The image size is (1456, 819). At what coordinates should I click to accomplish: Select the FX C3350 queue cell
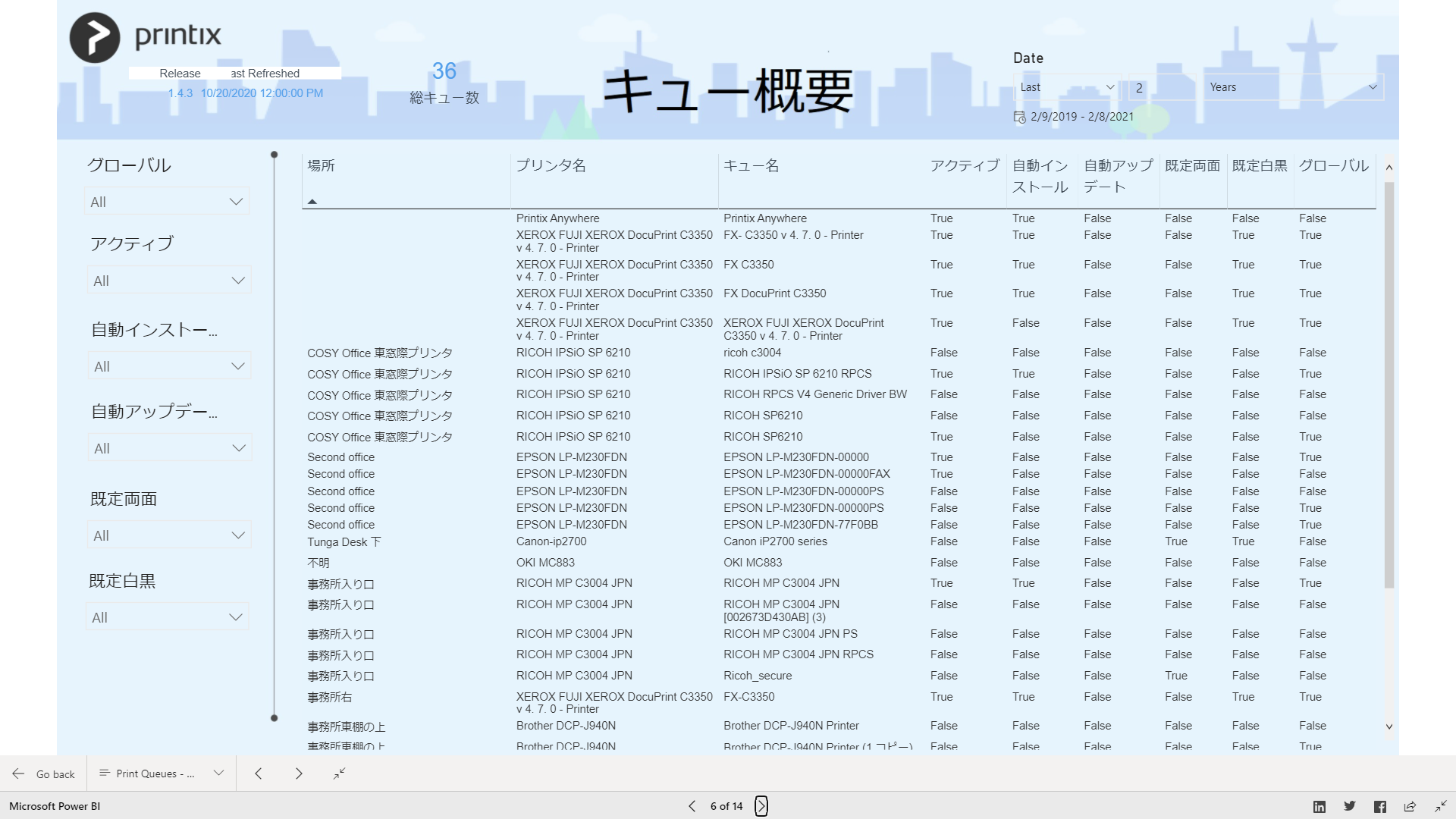click(x=748, y=265)
